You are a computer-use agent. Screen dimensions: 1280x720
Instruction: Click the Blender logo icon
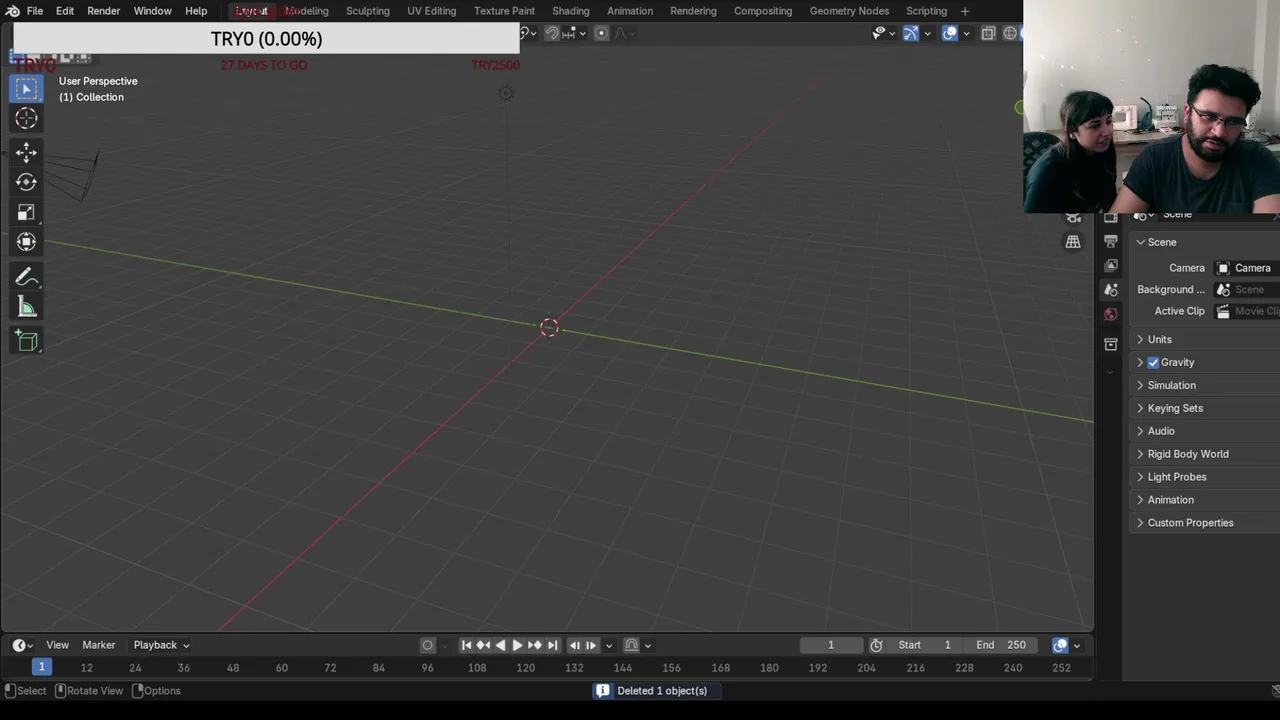click(x=12, y=11)
